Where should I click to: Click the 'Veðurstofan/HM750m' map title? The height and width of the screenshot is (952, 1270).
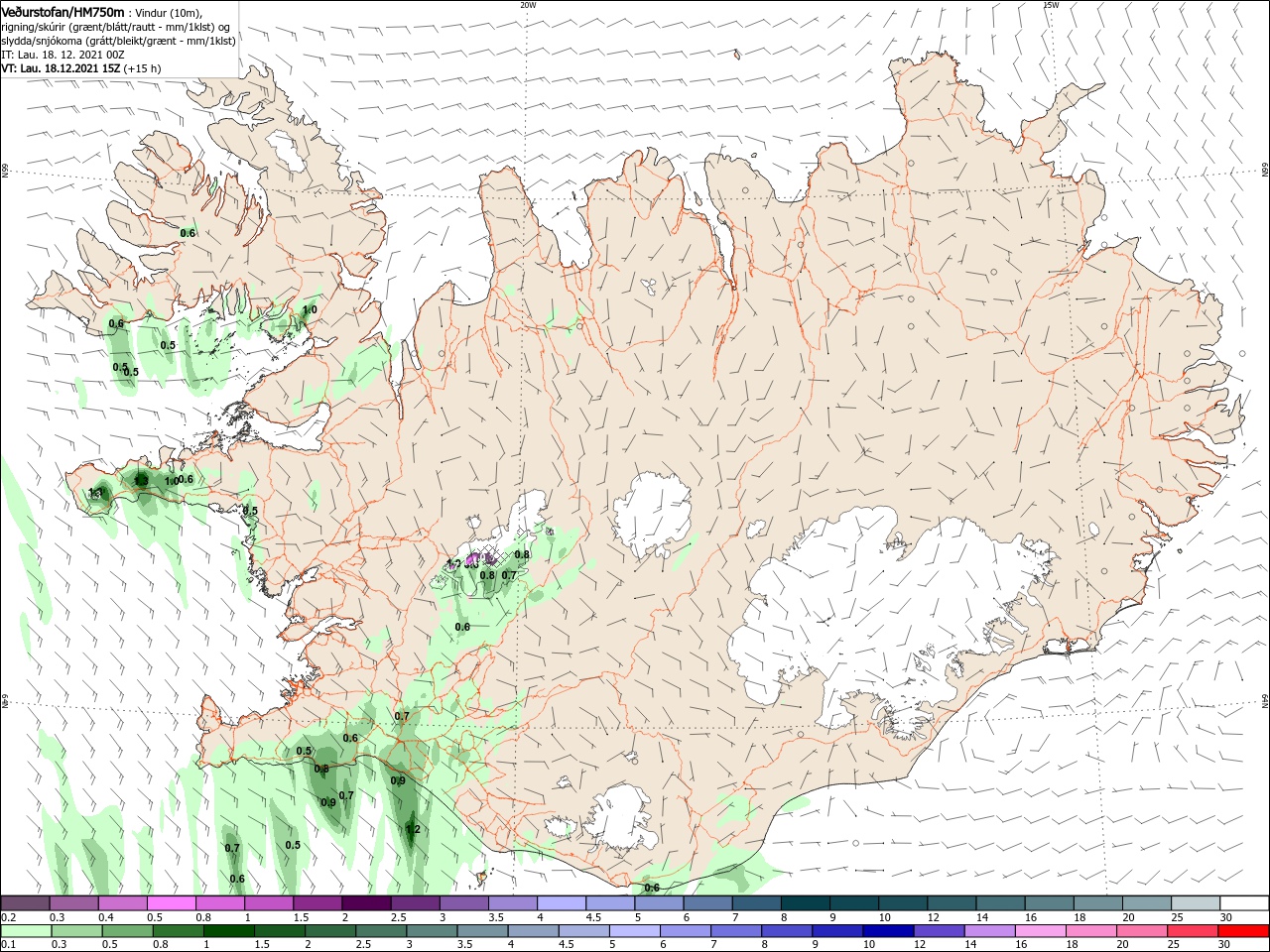63,12
